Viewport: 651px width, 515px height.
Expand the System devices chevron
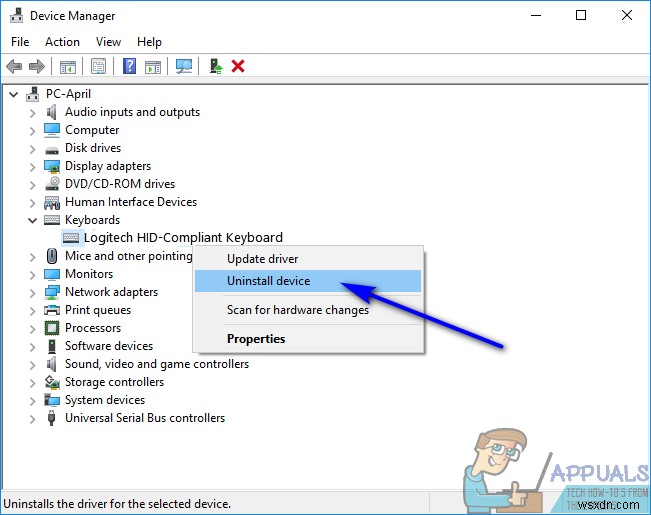(x=33, y=401)
